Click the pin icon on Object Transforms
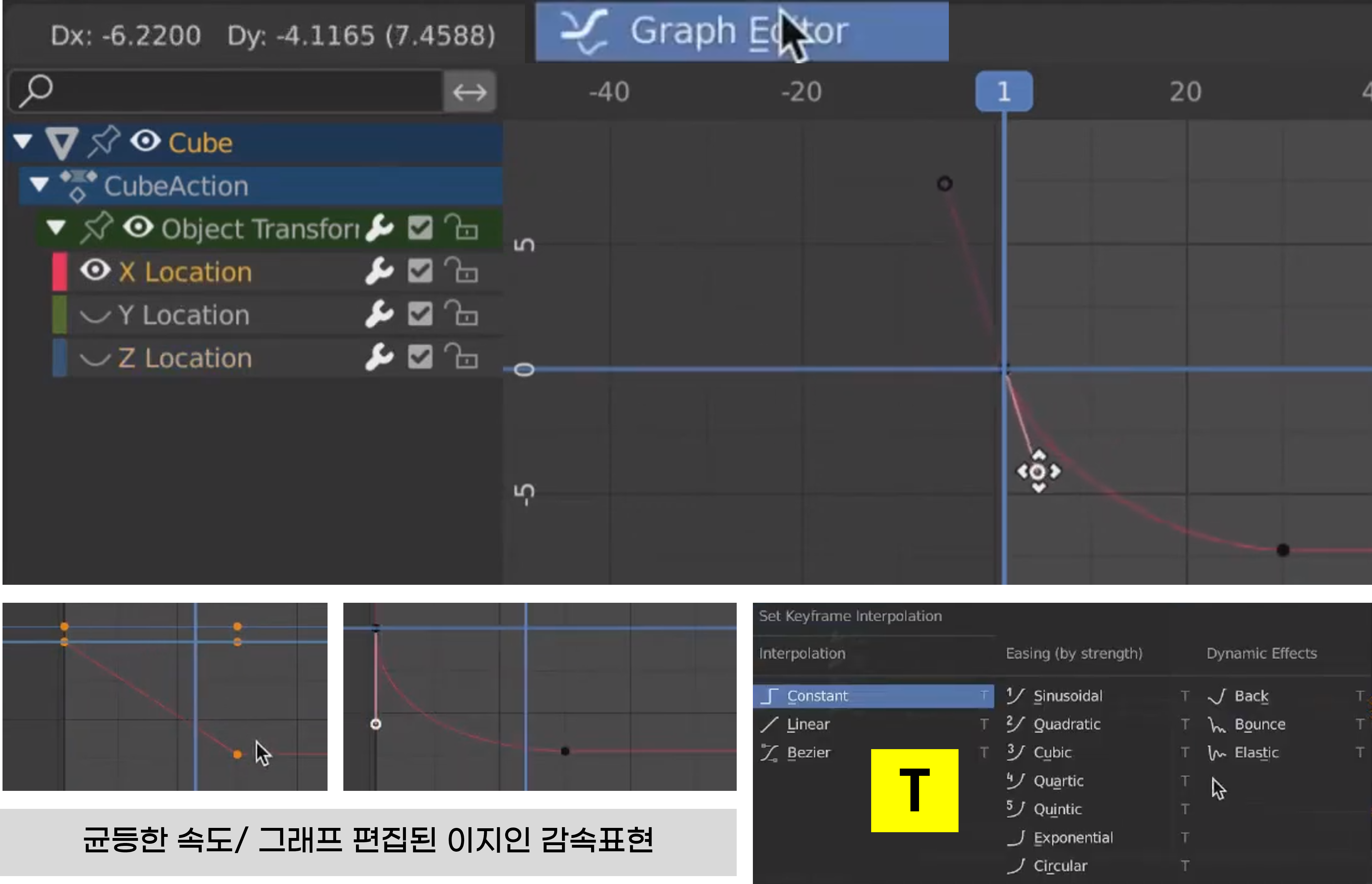The width and height of the screenshot is (1372, 884). (x=96, y=228)
